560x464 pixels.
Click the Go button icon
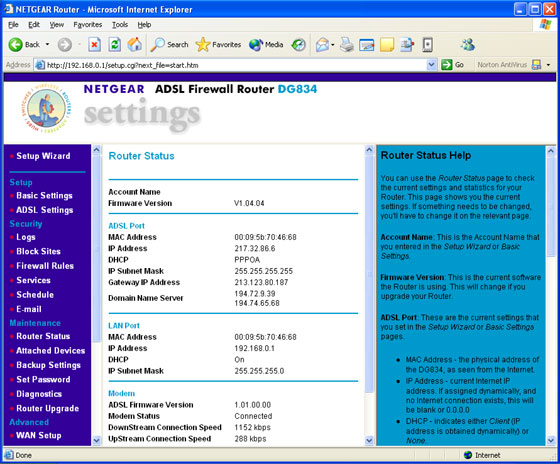click(447, 65)
